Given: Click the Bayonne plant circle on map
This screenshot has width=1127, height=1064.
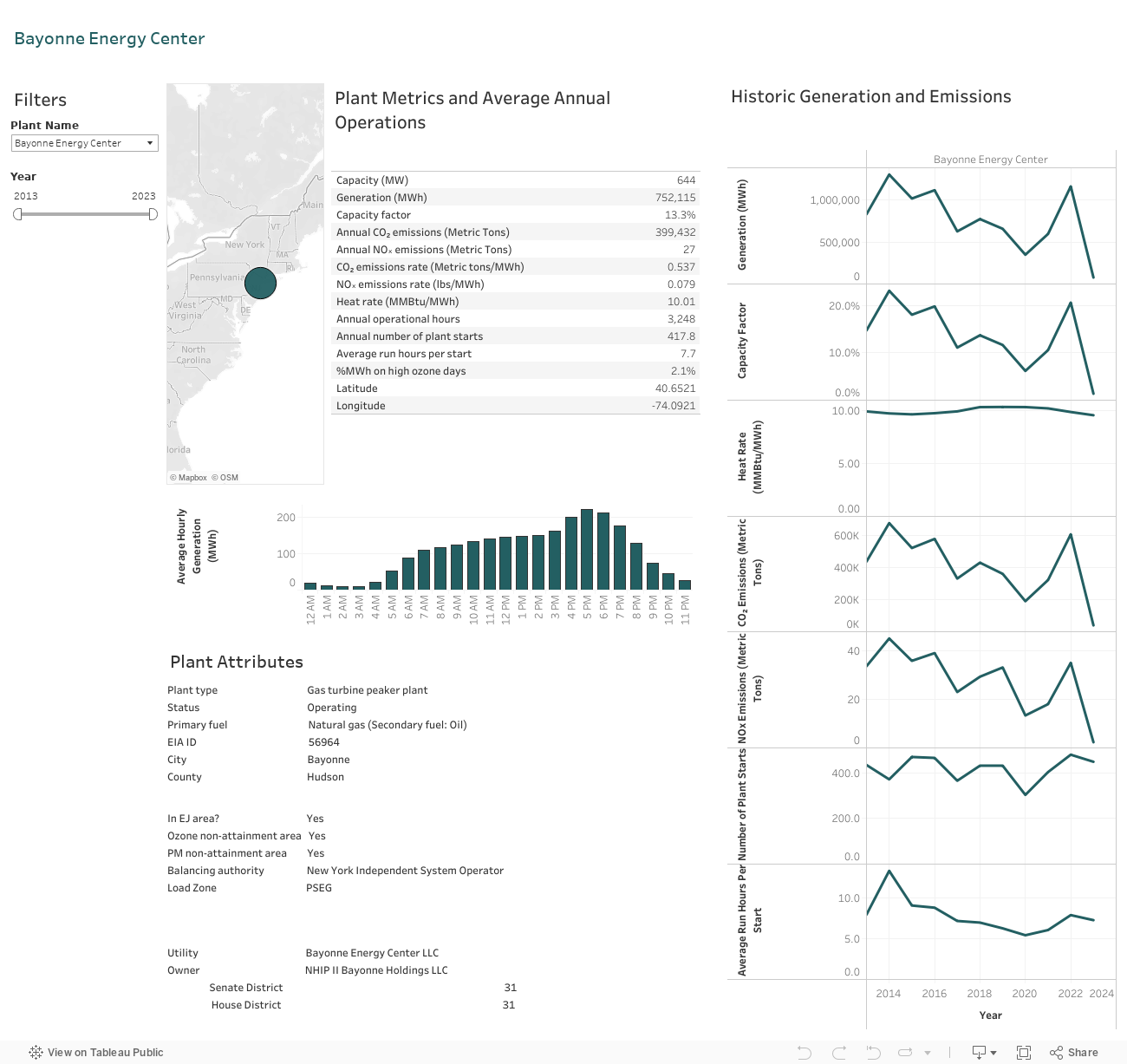Looking at the screenshot, I should click(260, 283).
